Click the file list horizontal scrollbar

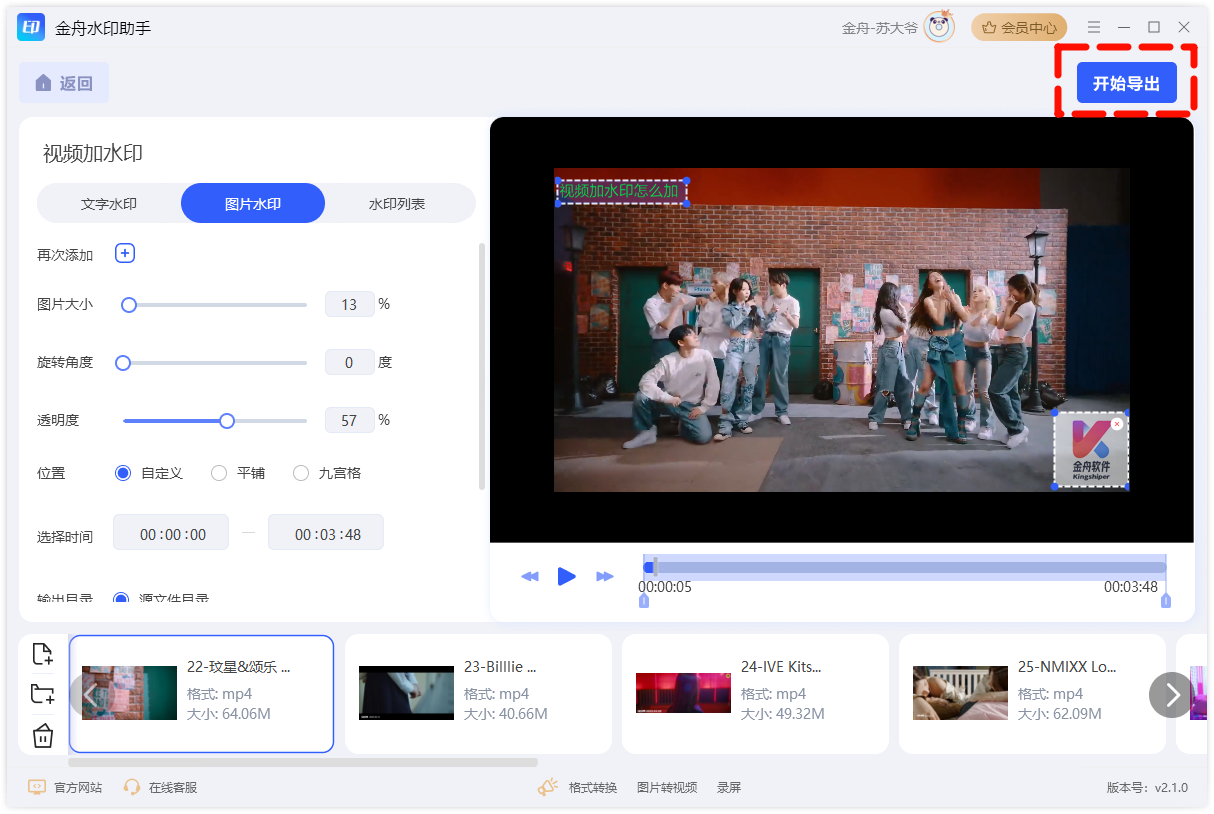click(303, 762)
